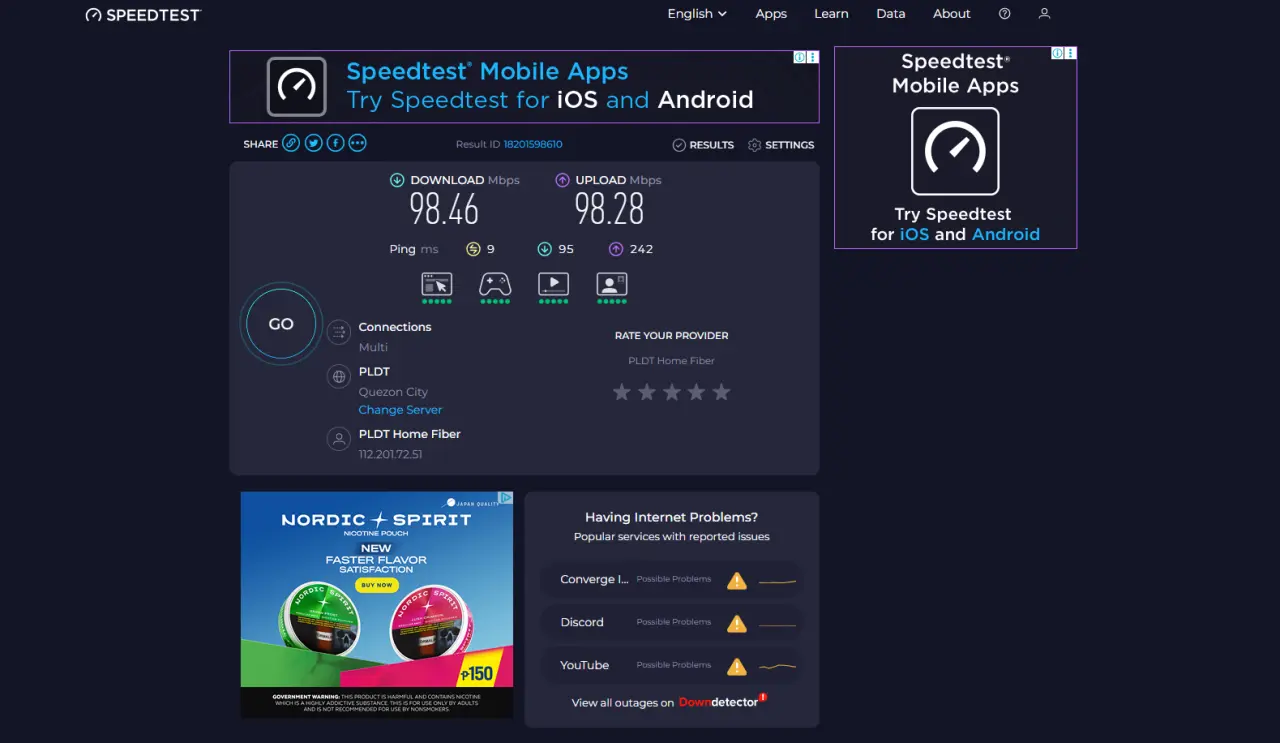
Task: Click the Speedtest logo in header
Action: (x=143, y=14)
